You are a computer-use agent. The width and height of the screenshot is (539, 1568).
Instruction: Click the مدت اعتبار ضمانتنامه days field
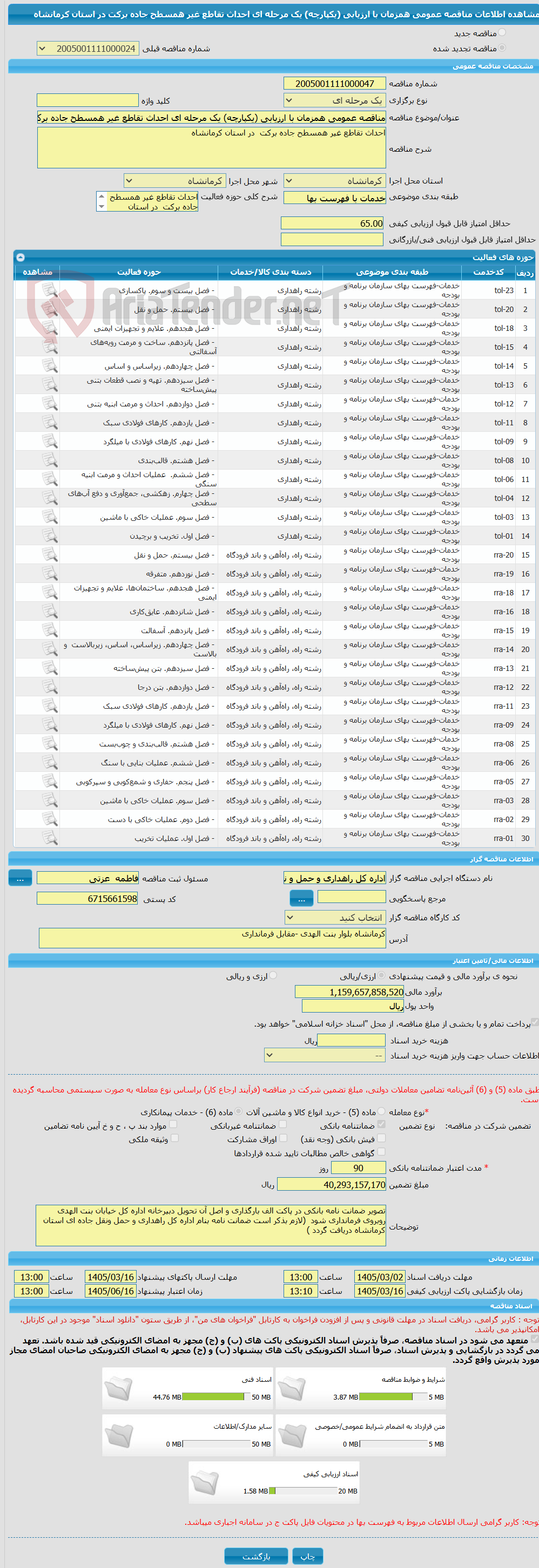coord(358,1168)
